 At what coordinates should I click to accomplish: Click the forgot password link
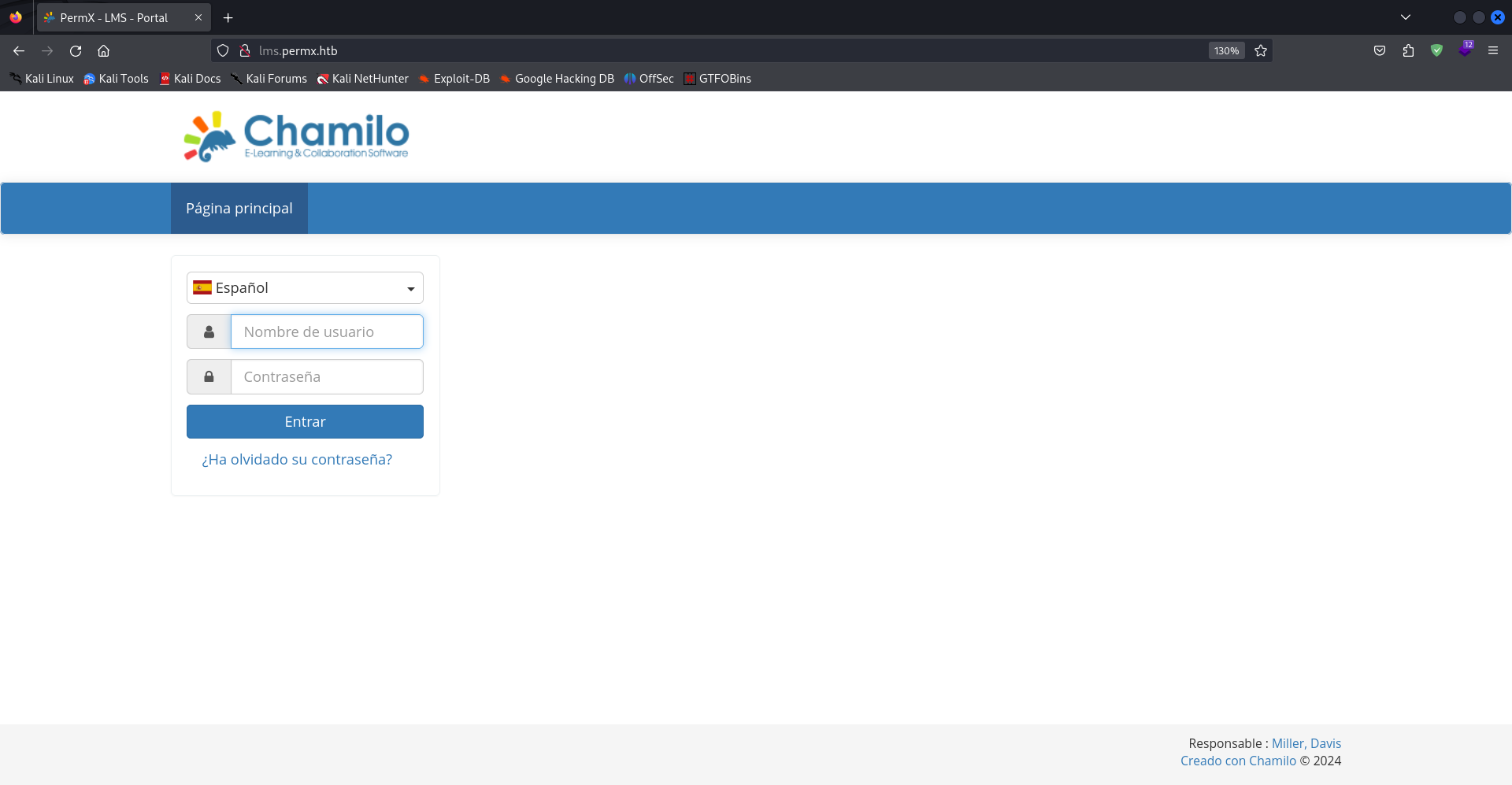297,460
